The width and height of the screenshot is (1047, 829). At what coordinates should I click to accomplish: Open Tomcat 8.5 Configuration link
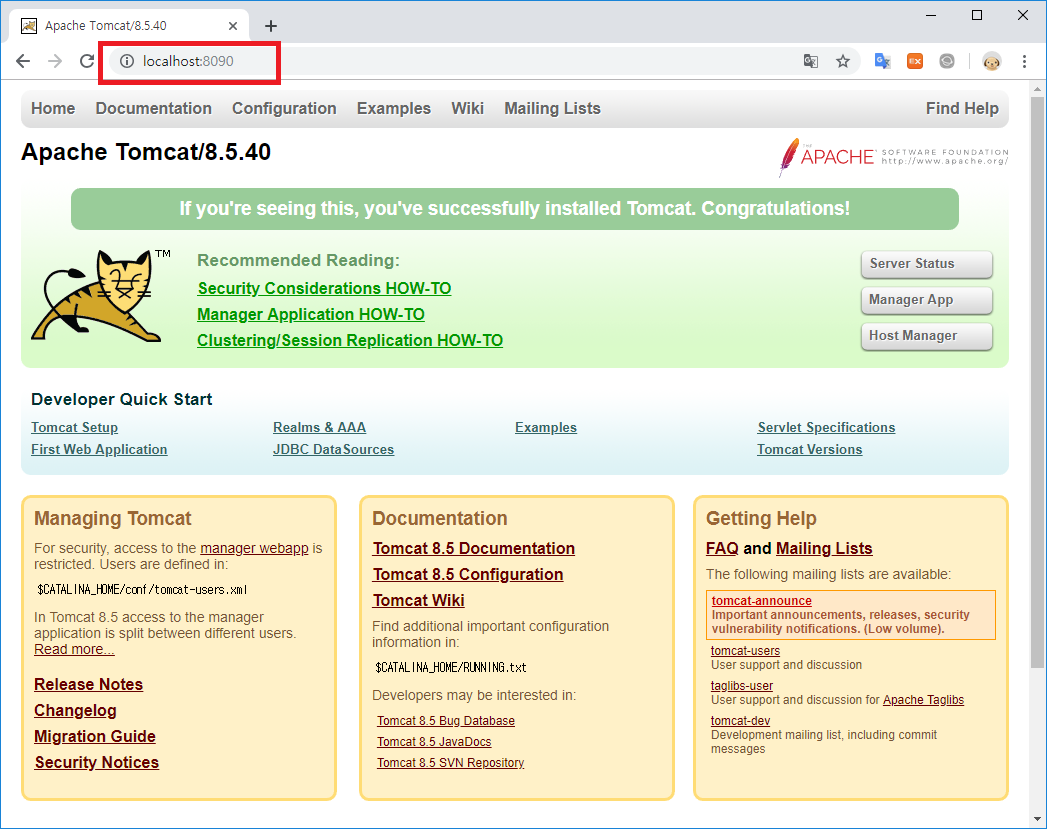click(468, 574)
